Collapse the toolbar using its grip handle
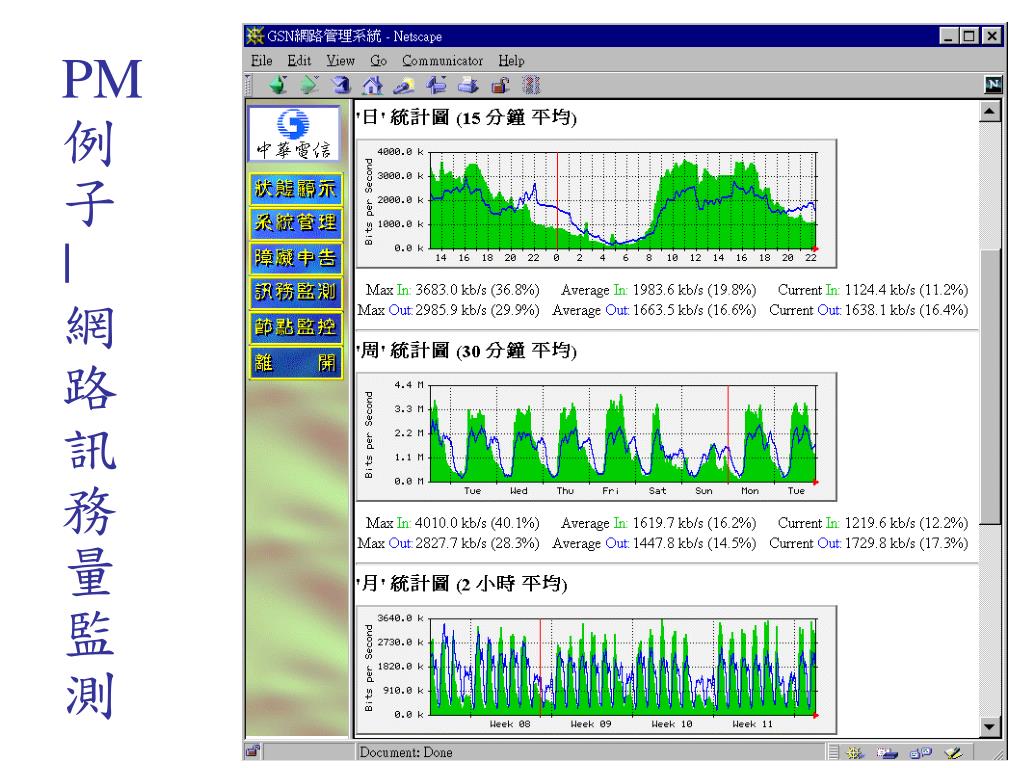The image size is (1024, 768). [x=248, y=85]
